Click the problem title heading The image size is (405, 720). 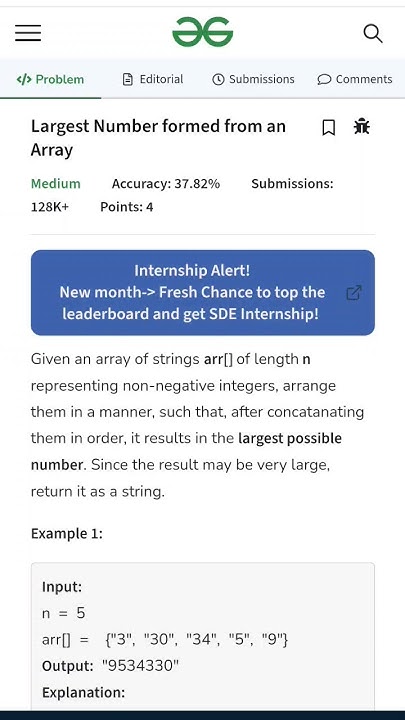coord(158,138)
